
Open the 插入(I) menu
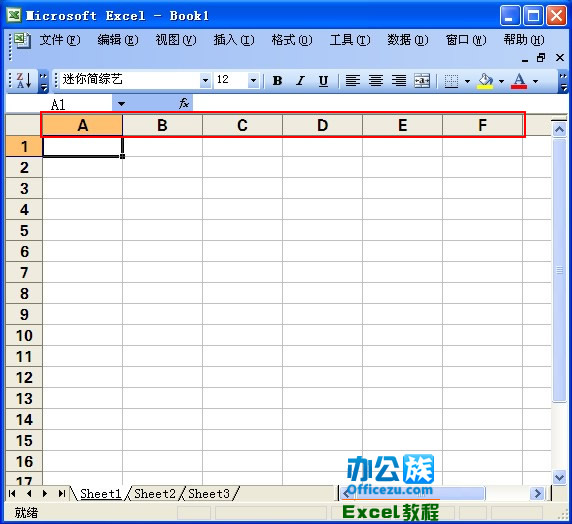(233, 40)
